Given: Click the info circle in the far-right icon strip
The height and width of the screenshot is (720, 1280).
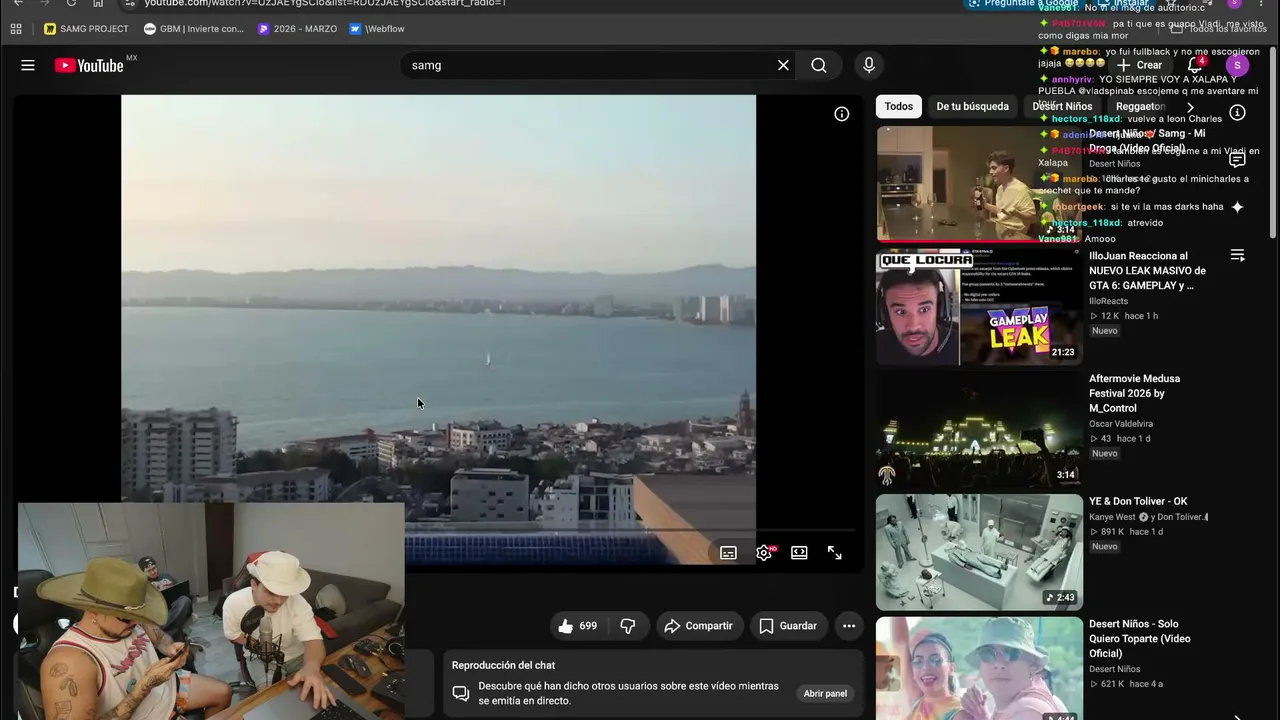Looking at the screenshot, I should pos(1237,113).
